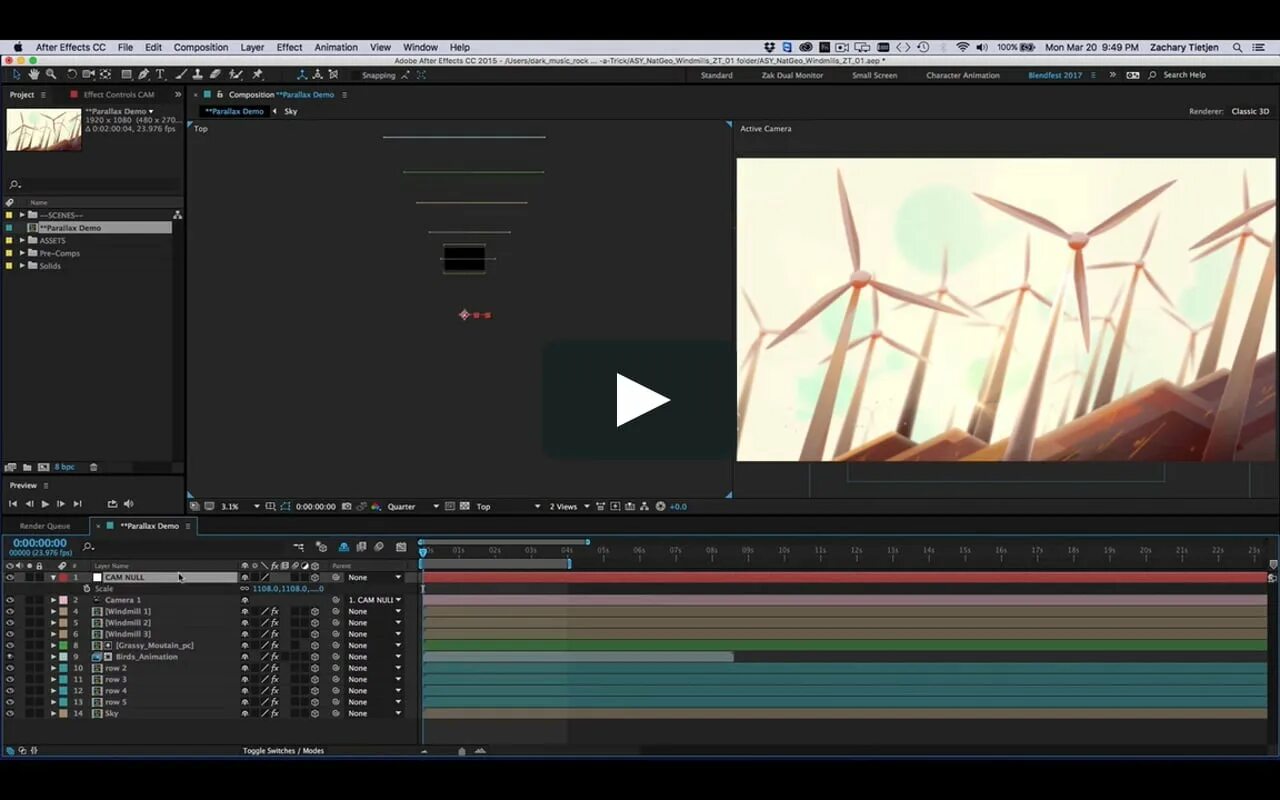This screenshot has height=800, width=1280.
Task: Select the Selection arrow tool
Action: 17,75
